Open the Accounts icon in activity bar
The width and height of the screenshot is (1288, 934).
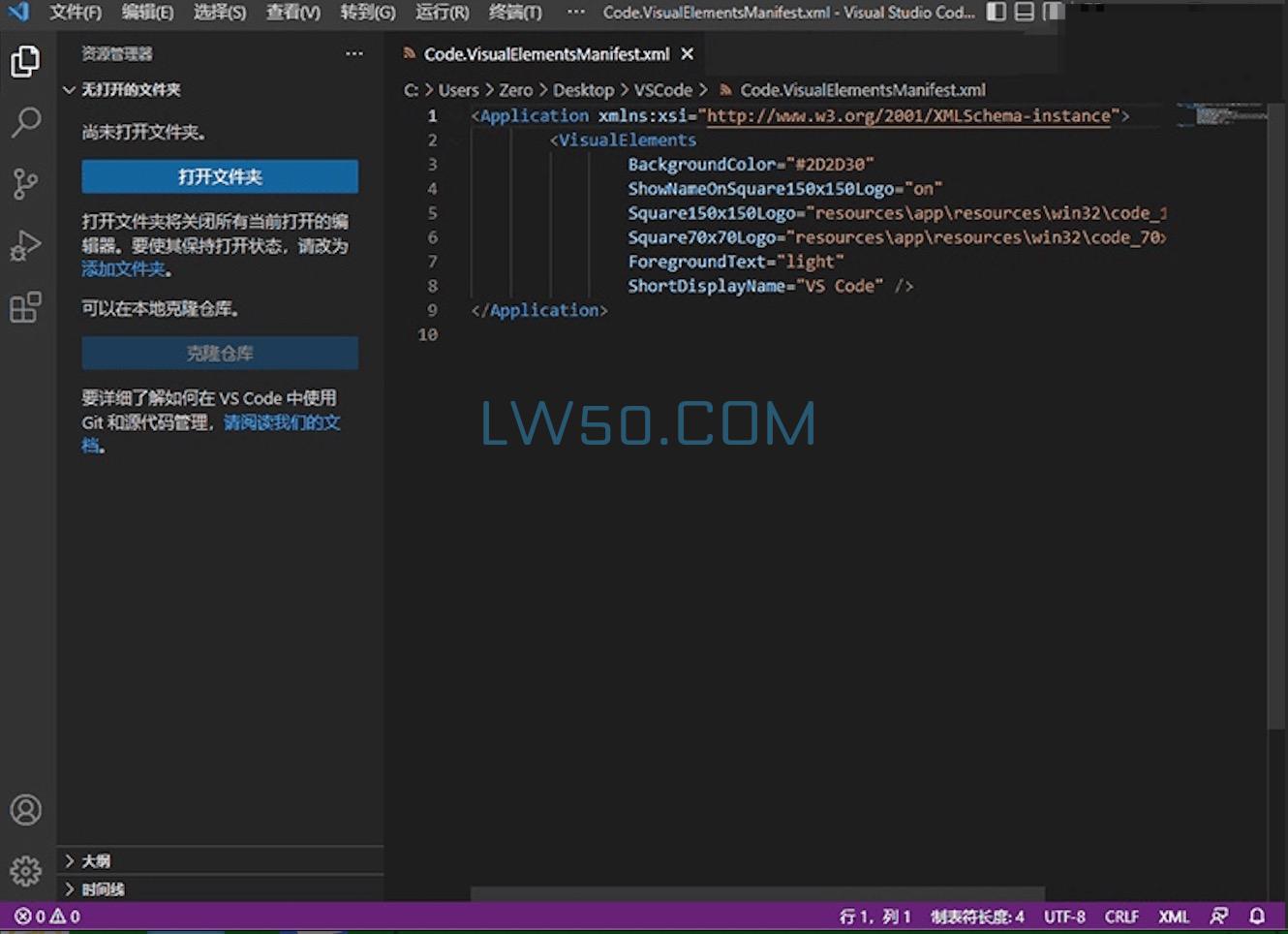(x=26, y=809)
